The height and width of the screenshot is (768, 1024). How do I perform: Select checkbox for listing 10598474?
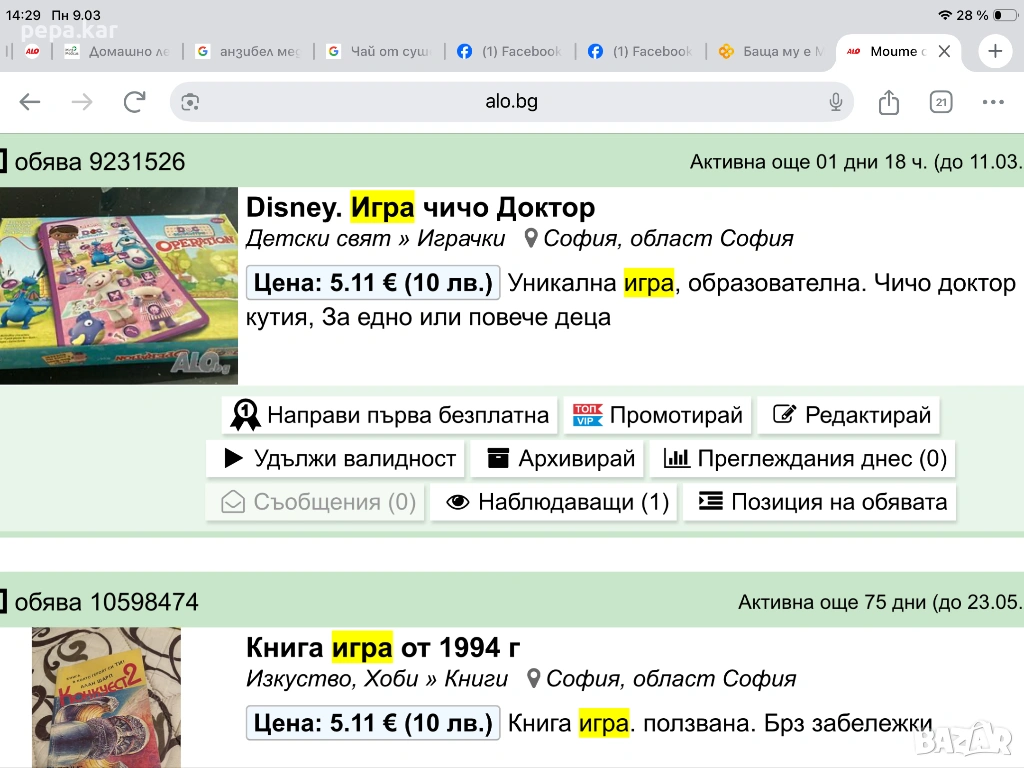(3, 602)
